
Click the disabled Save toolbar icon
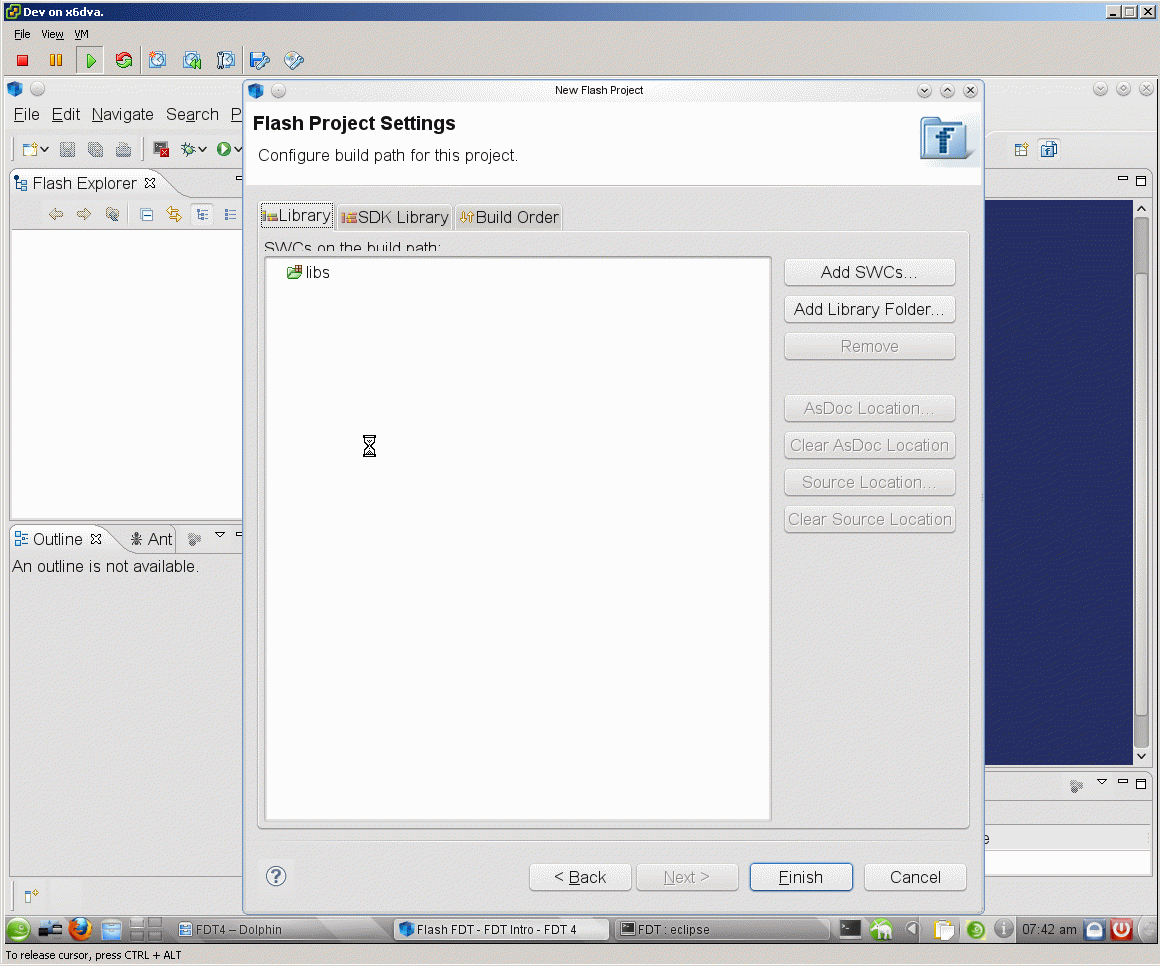pos(67,149)
